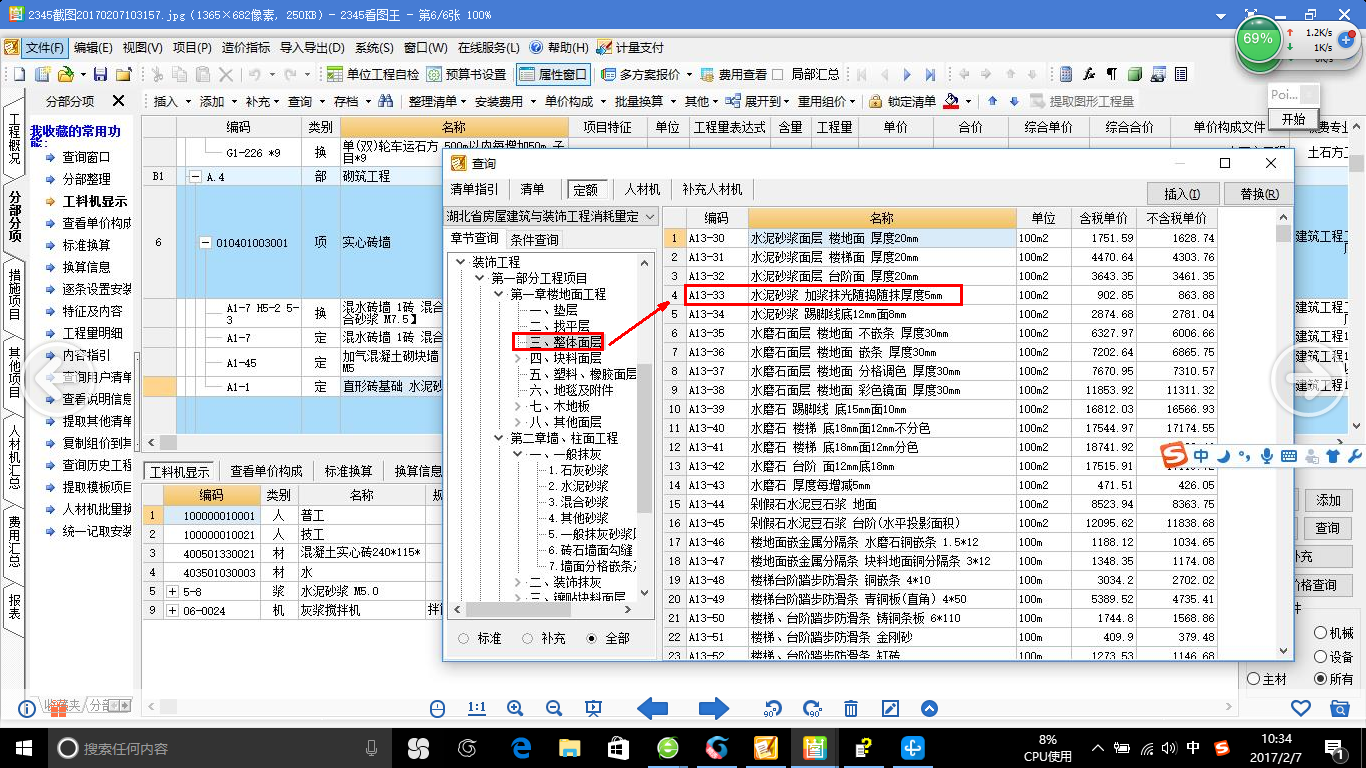Select the 主材 radio button
Screen dimensions: 1366x768
[x=1254, y=679]
